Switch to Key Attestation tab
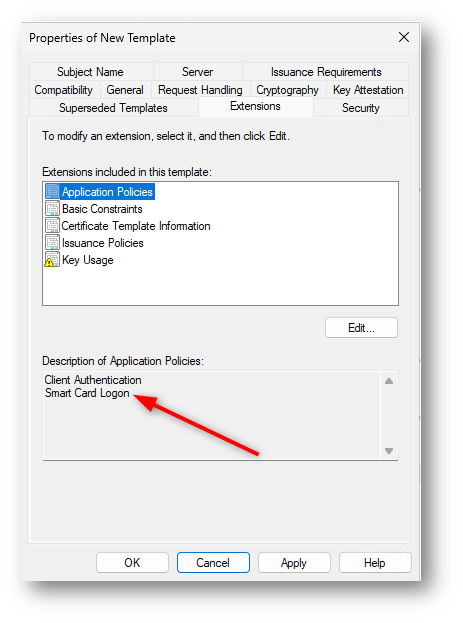This screenshot has width=463, height=623. 368,90
